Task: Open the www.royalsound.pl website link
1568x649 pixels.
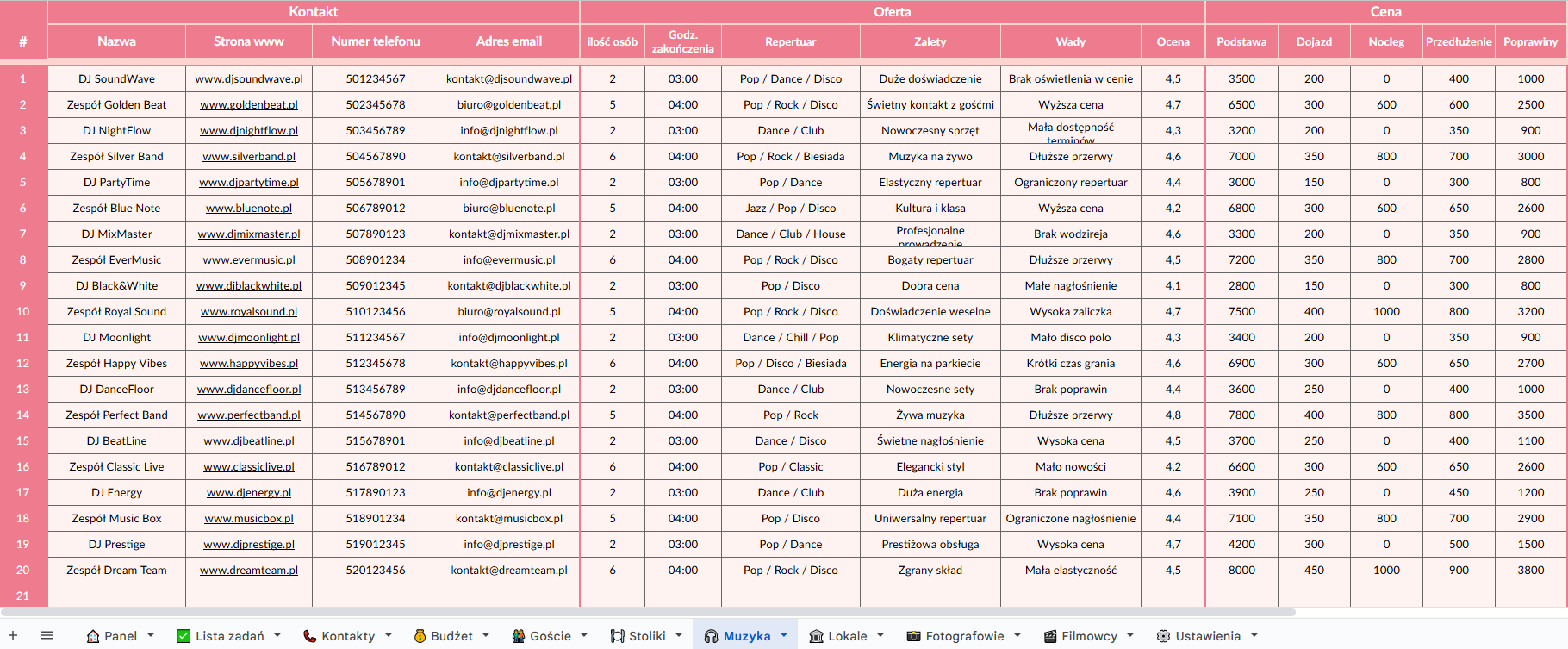Action: [x=248, y=311]
